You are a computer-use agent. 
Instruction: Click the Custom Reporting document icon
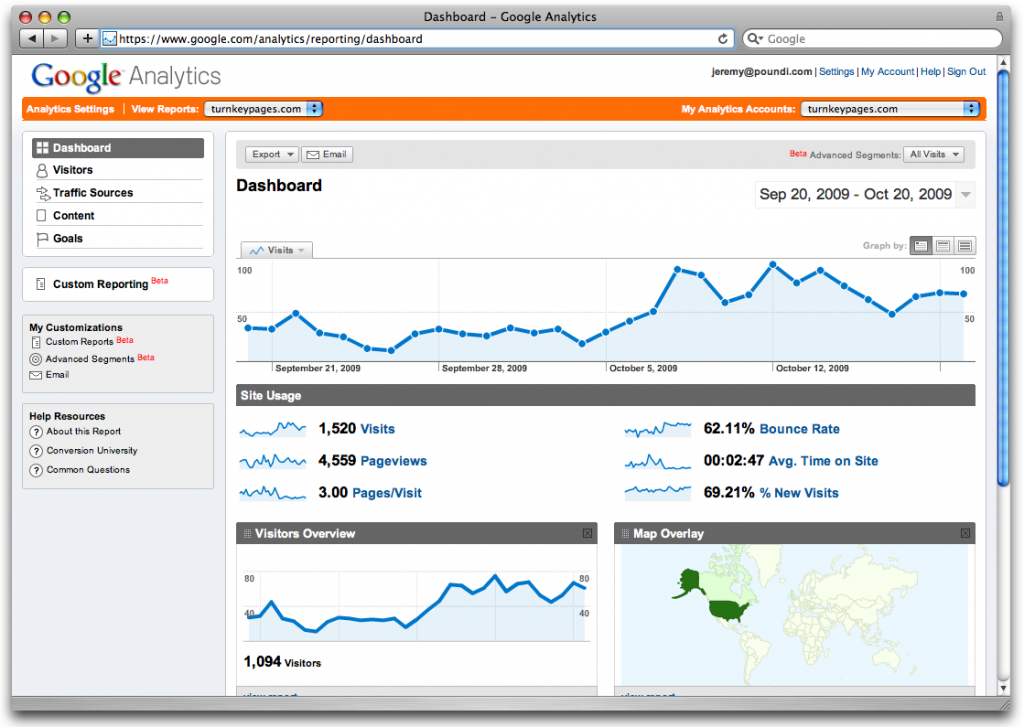[x=40, y=284]
